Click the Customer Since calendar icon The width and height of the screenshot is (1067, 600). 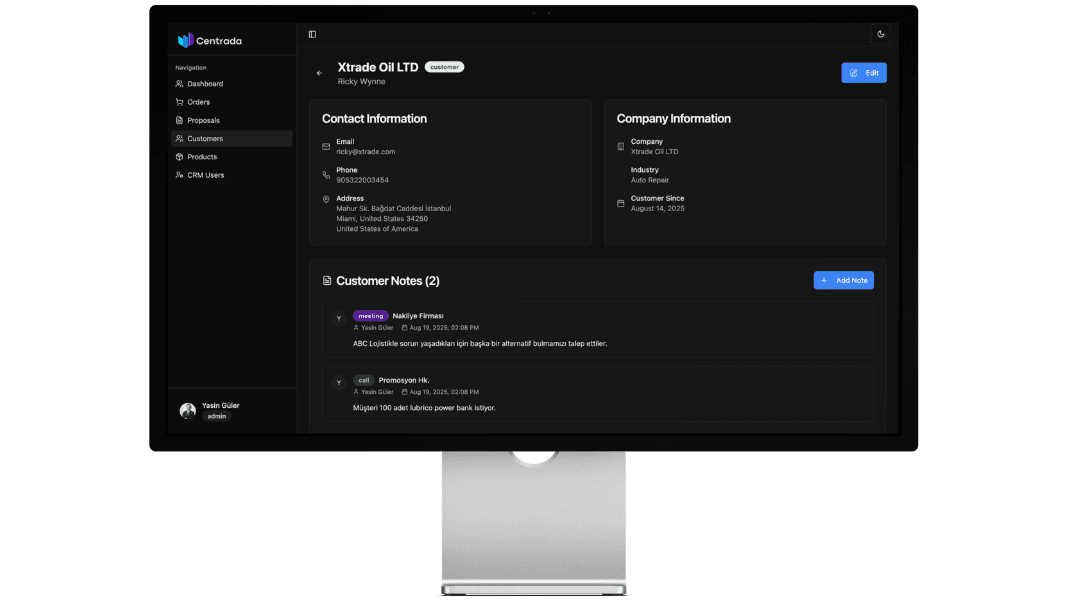click(x=621, y=203)
